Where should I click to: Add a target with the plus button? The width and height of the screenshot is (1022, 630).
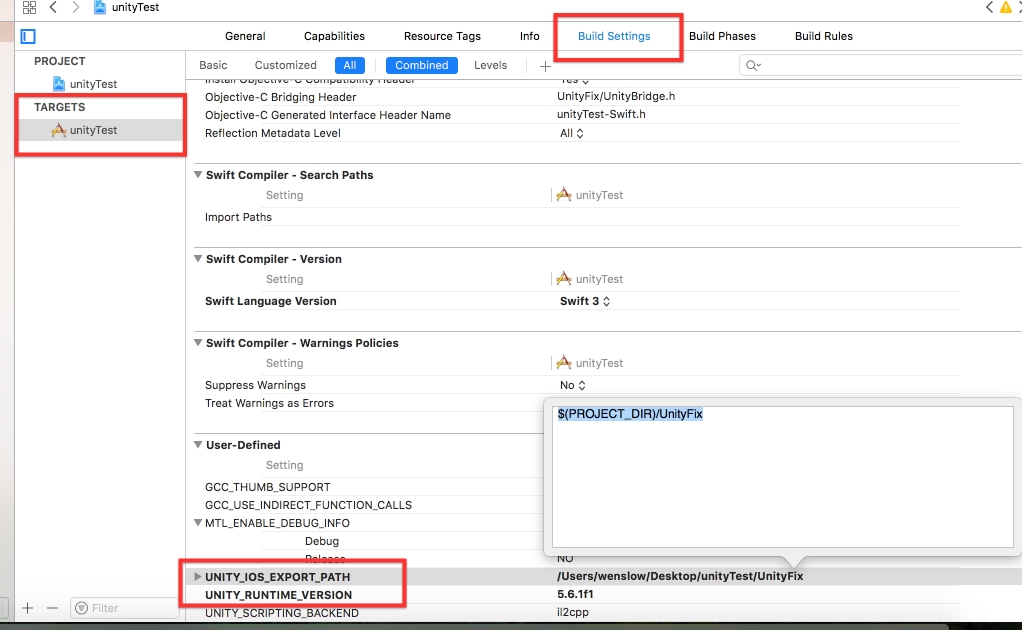click(x=27, y=608)
